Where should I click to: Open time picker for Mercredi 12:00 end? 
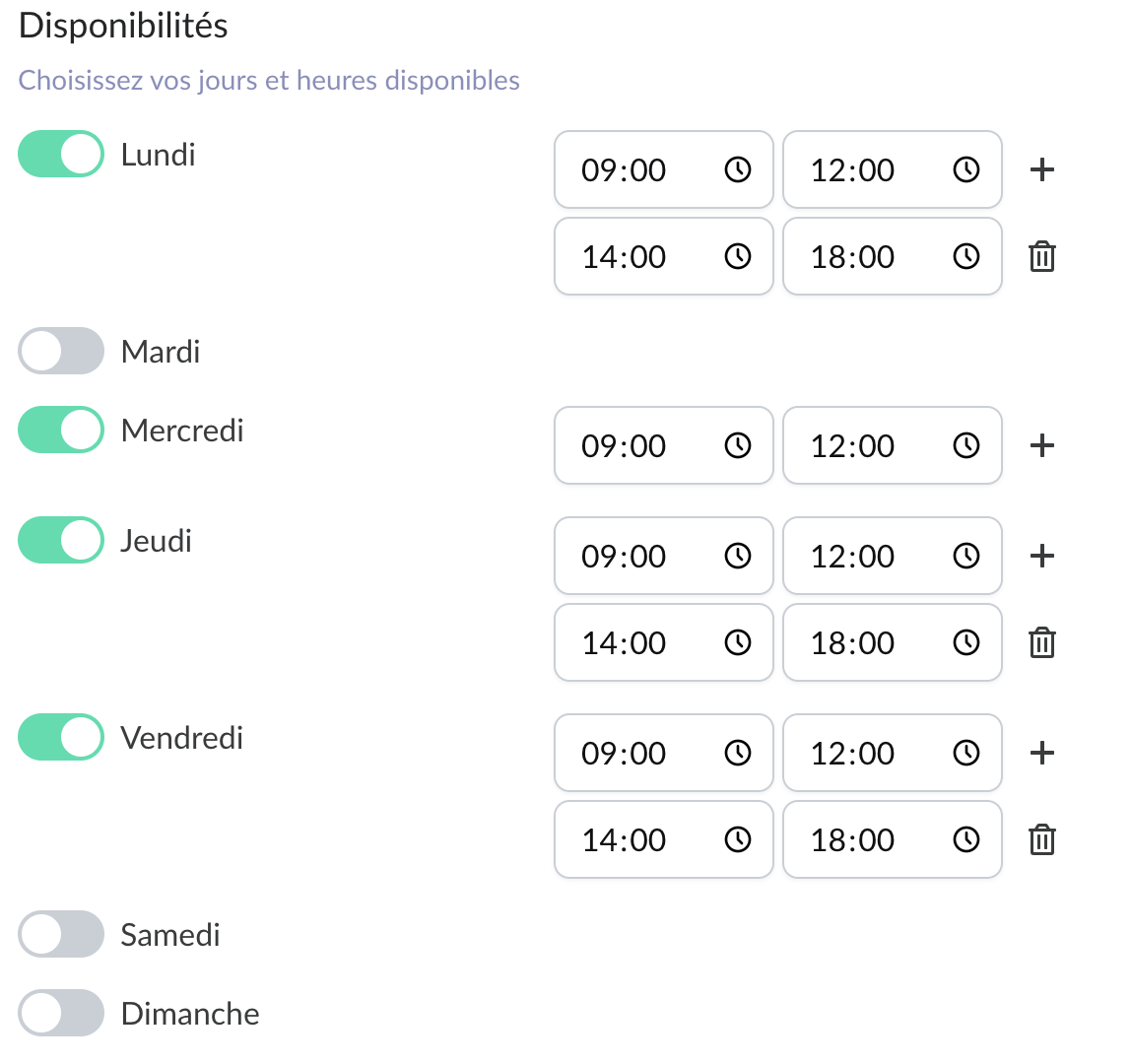click(x=966, y=446)
